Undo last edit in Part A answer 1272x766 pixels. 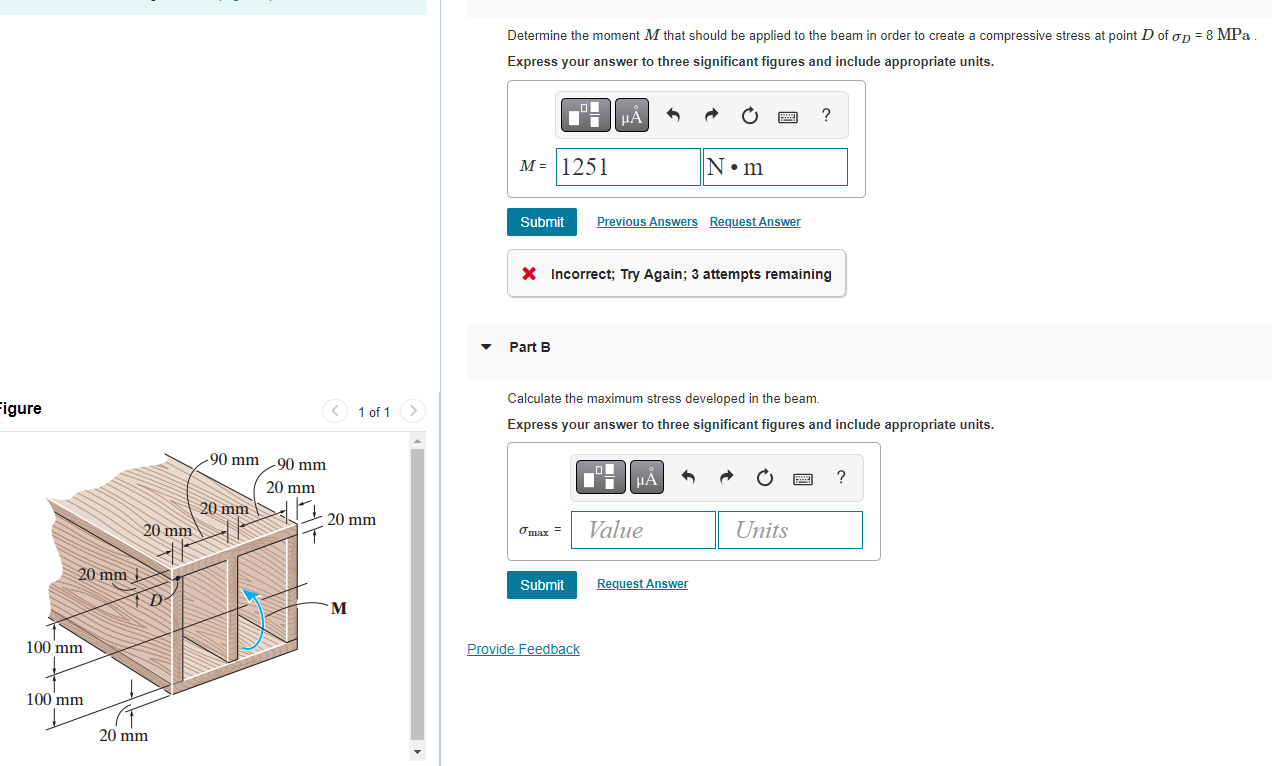click(673, 116)
